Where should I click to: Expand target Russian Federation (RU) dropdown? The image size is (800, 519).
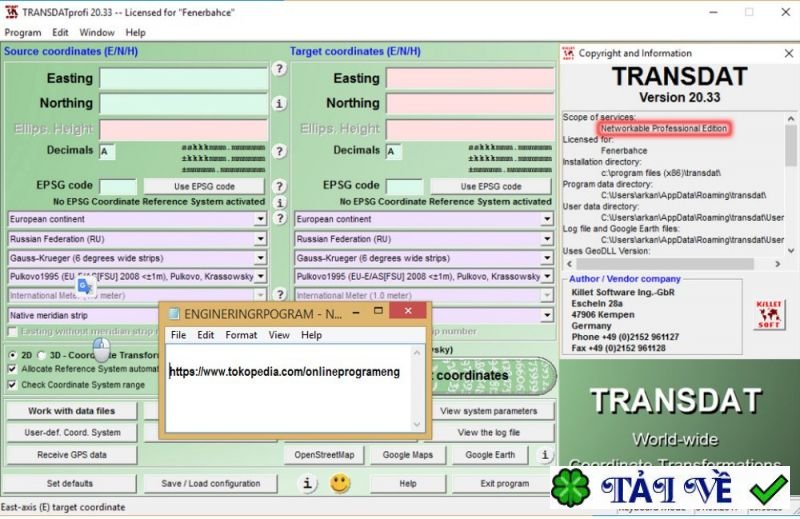pyautogui.click(x=547, y=239)
